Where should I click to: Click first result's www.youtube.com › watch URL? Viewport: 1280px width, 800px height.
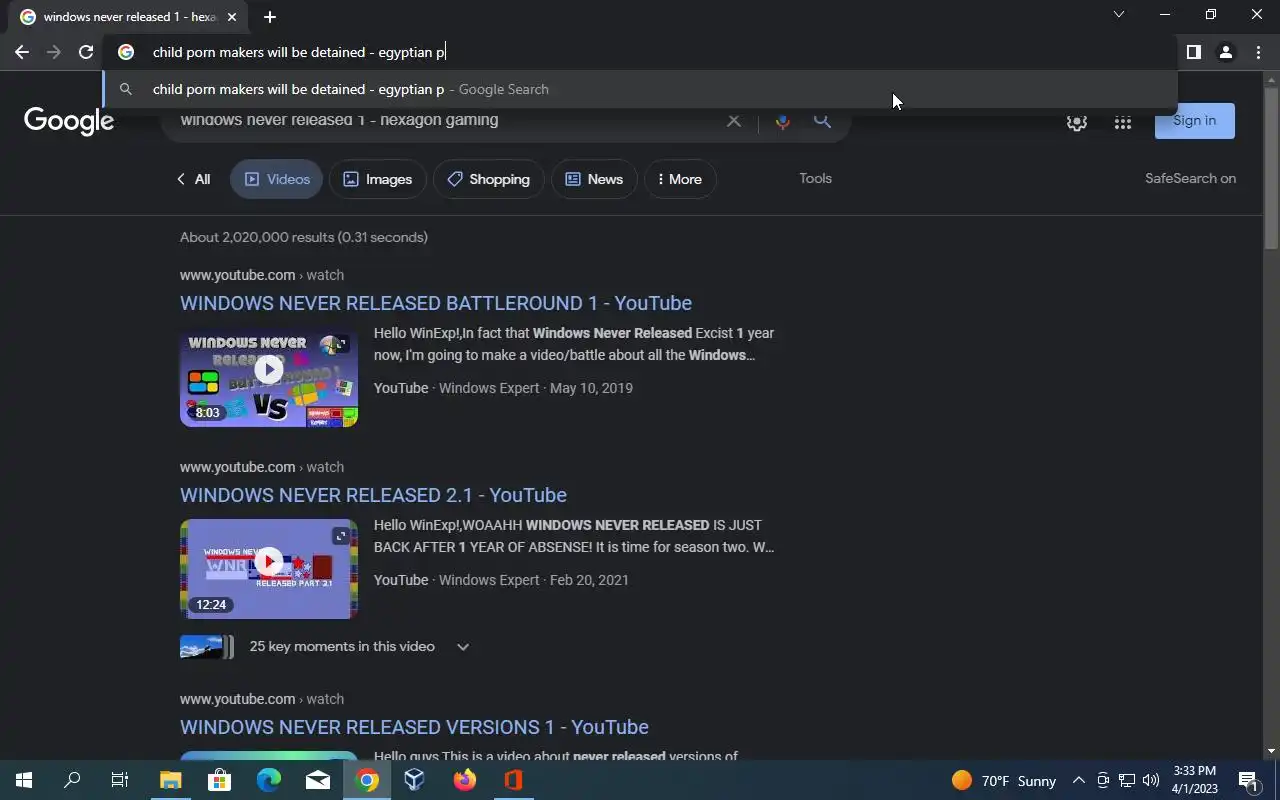pyautogui.click(x=262, y=275)
